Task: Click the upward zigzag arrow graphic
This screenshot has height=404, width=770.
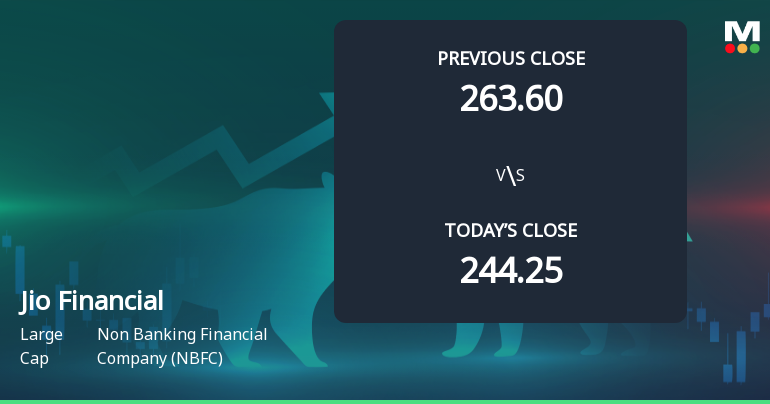Action: [x=230, y=150]
